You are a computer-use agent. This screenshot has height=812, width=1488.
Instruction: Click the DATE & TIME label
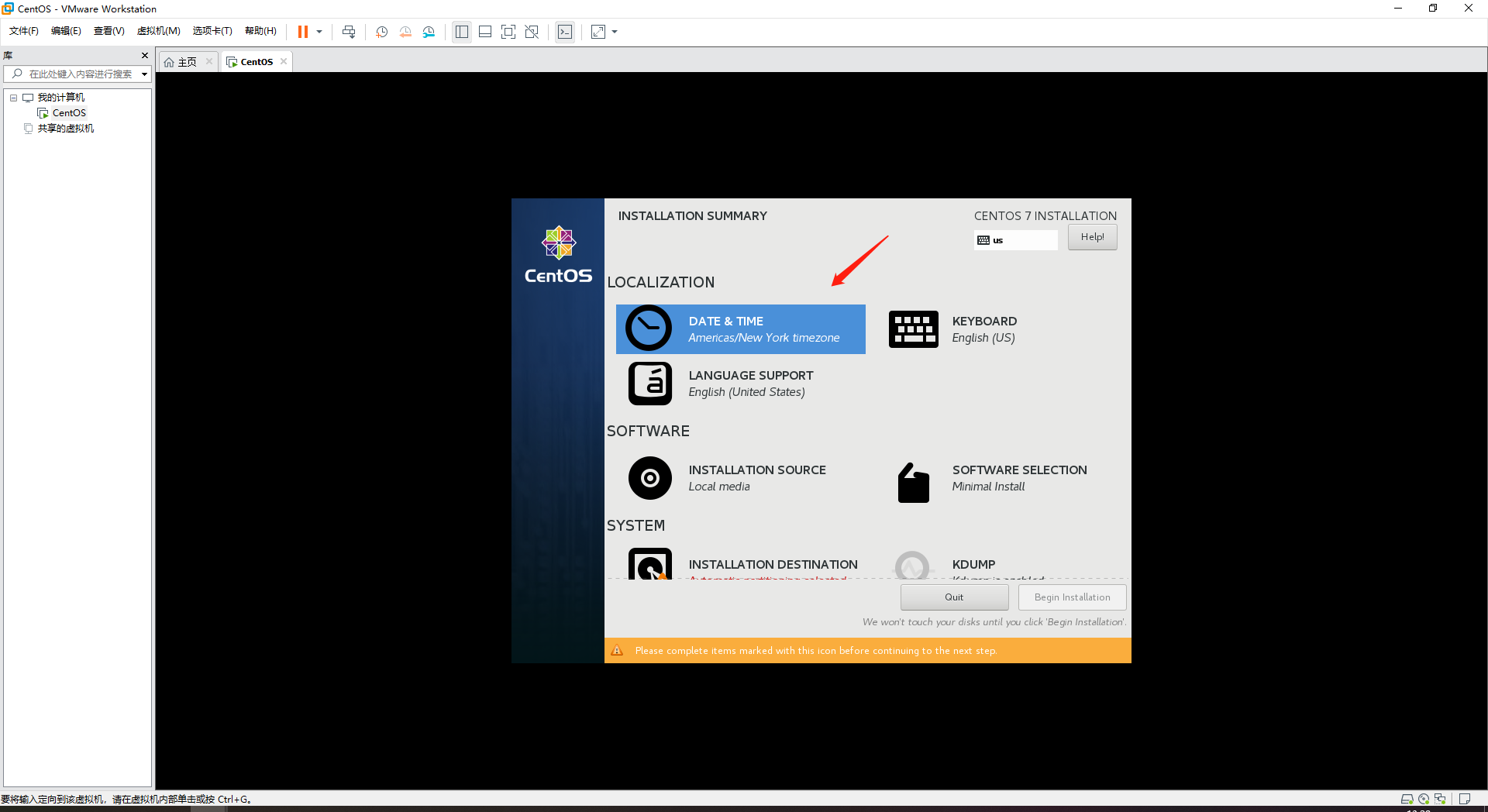coord(726,322)
